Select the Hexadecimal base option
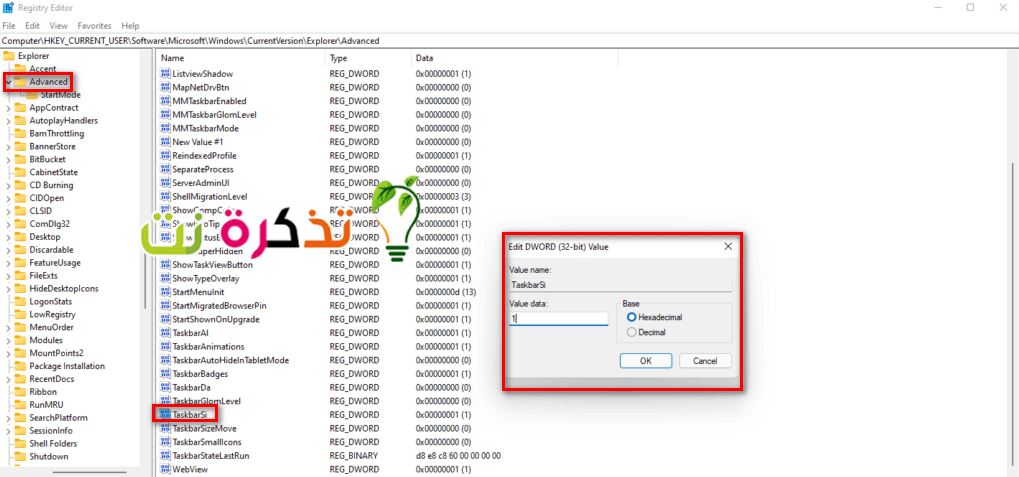This screenshot has width=1019, height=477. (x=631, y=317)
